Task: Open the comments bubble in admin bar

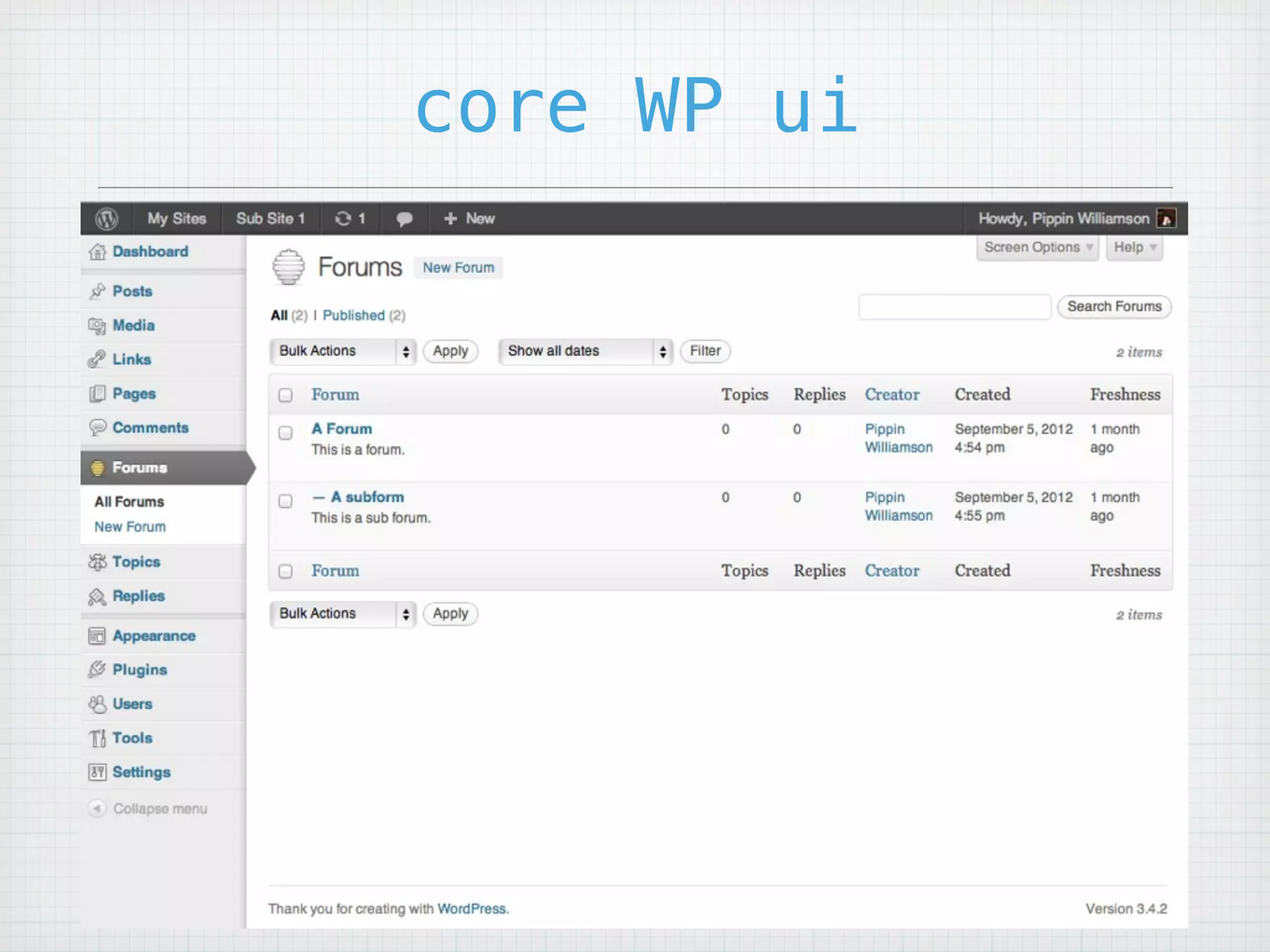Action: [x=404, y=219]
